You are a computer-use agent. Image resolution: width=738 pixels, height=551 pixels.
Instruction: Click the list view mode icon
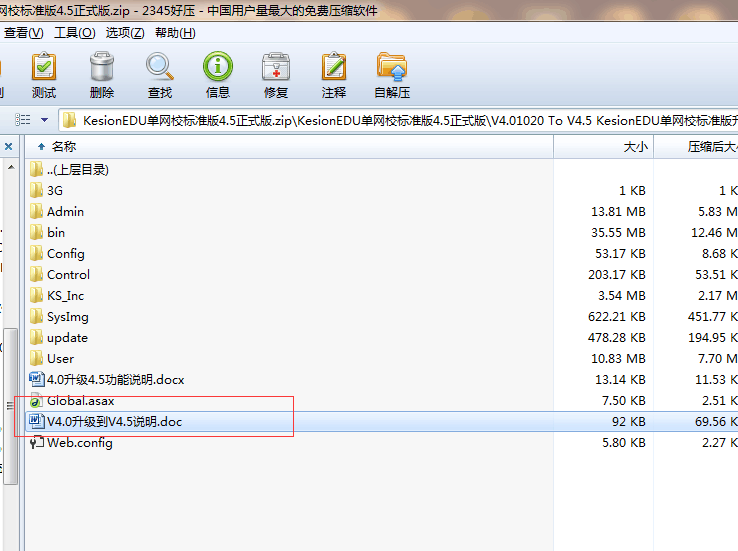click(22, 120)
